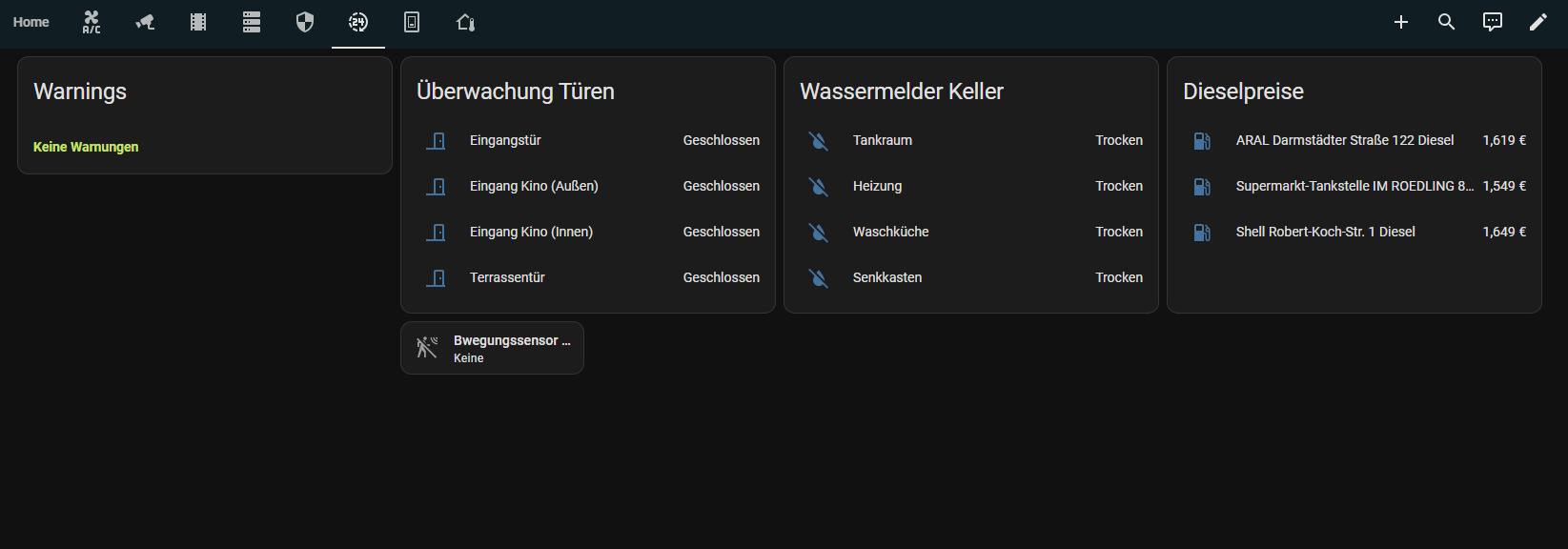Switch to the home thermometer tab

click(x=465, y=22)
